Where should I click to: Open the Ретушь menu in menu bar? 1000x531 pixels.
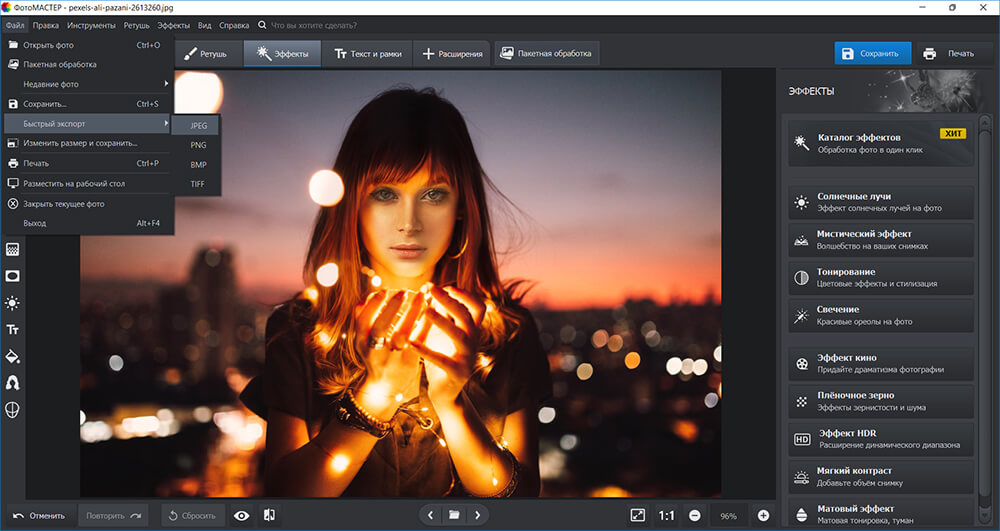coord(136,25)
